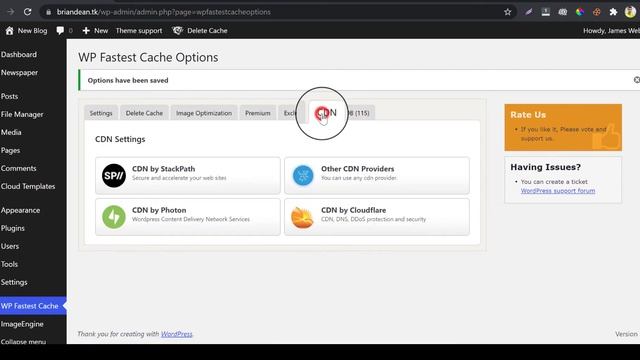Screen dimensions: 640x360
Task: Reload the page with browser refresh icon
Action: tap(27, 12)
